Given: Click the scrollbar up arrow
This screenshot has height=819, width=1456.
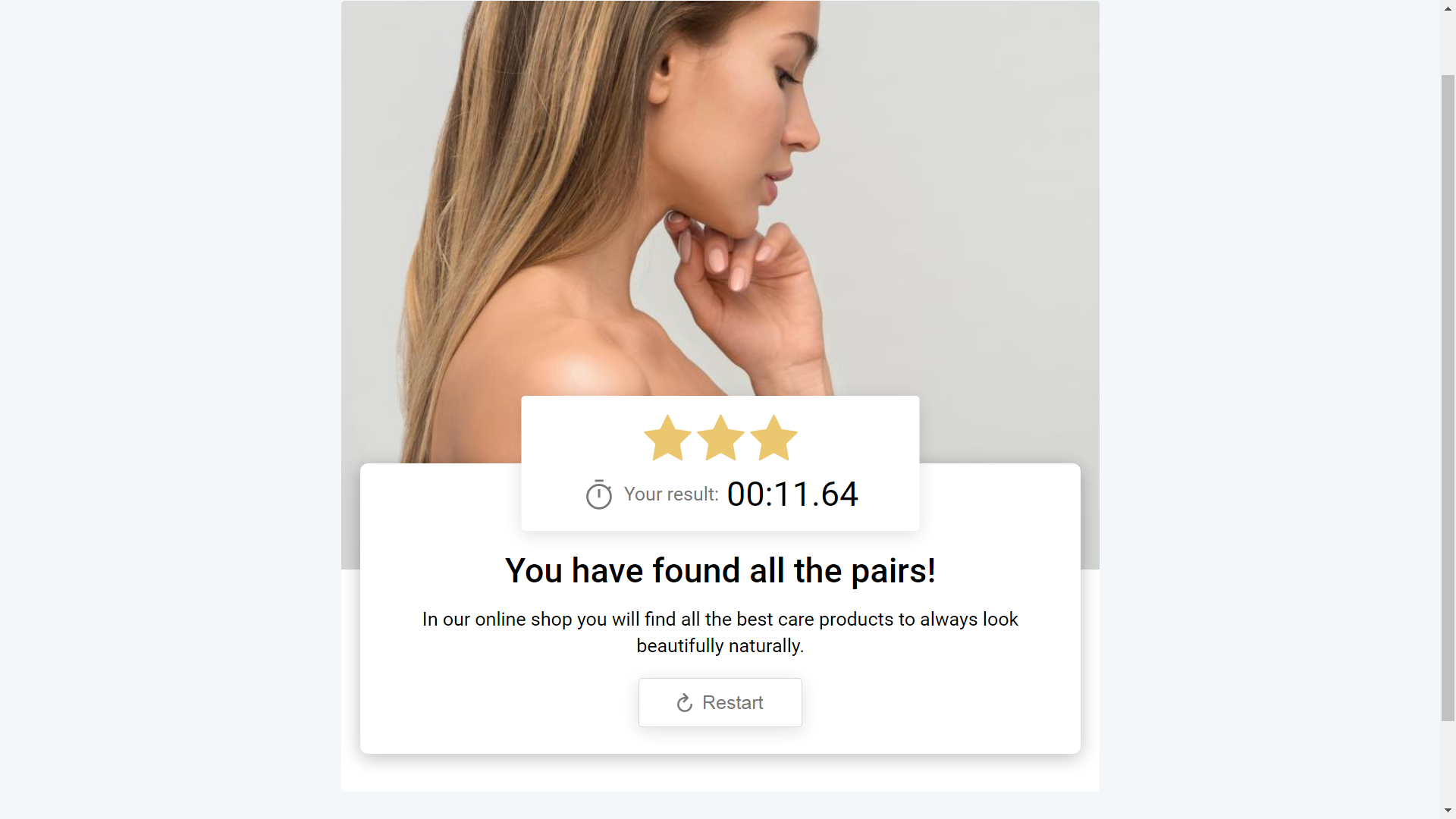Looking at the screenshot, I should point(1448,8).
